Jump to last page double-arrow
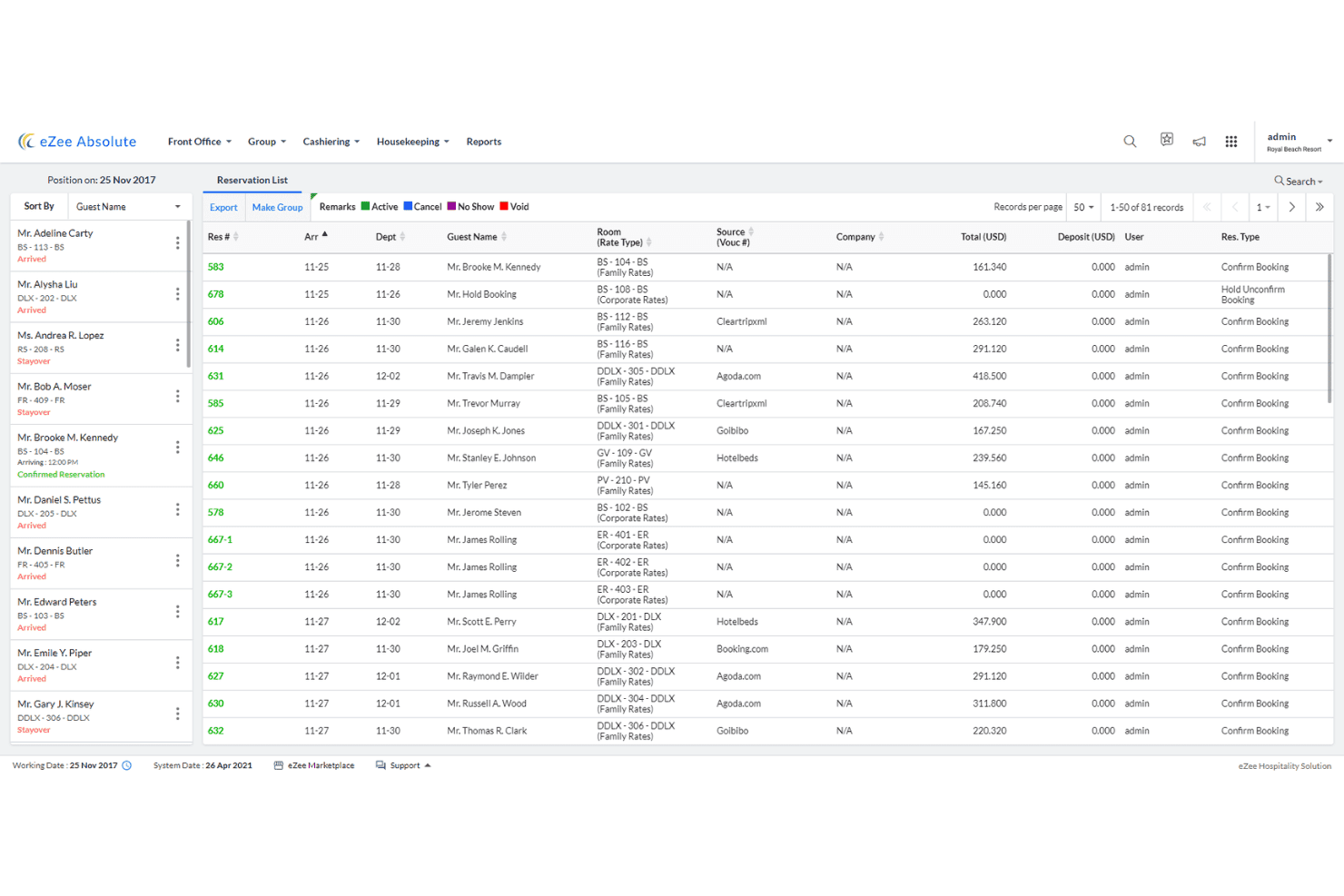The height and width of the screenshot is (896, 1344). tap(1319, 207)
